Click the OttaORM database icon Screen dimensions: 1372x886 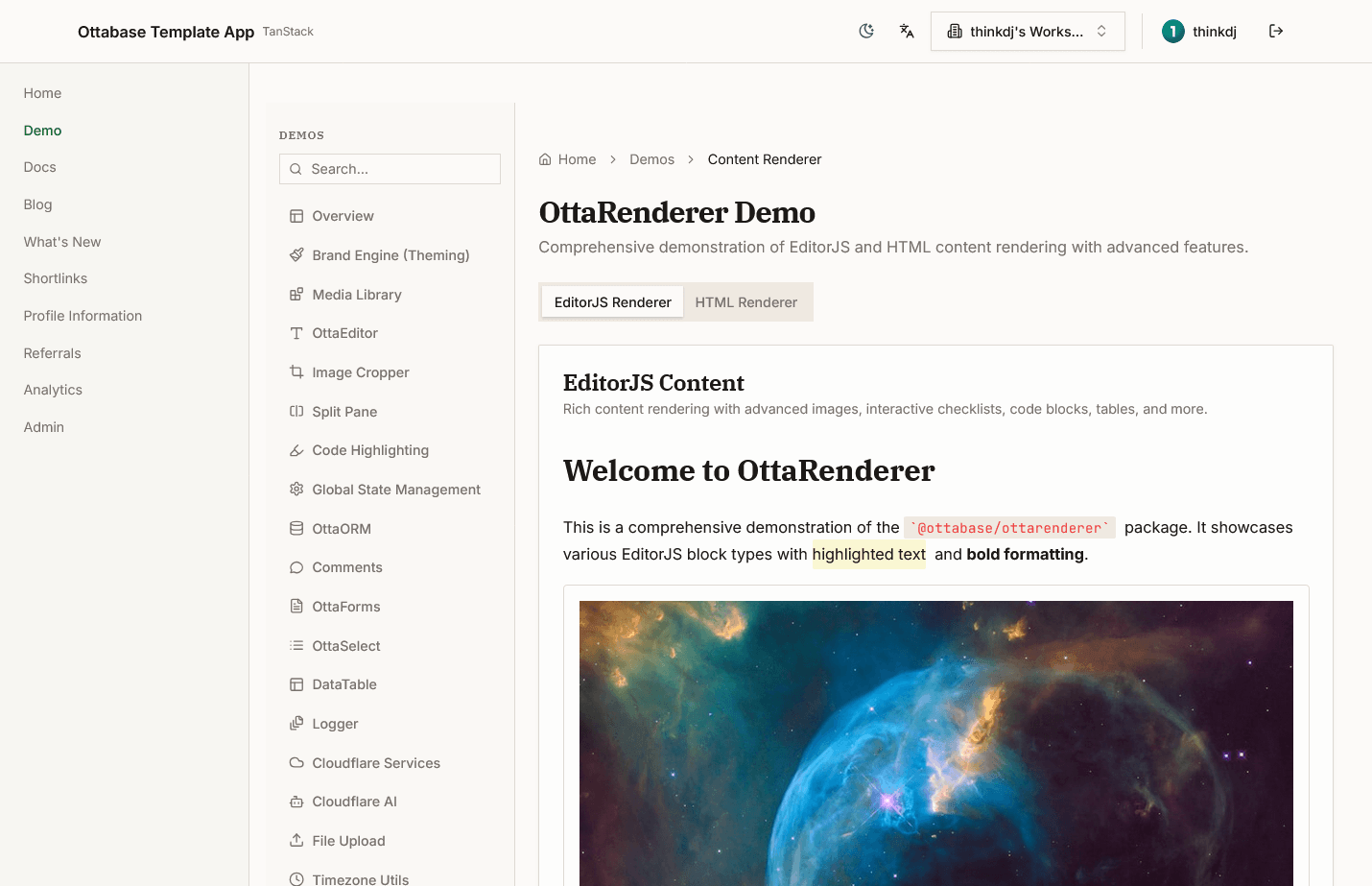pyautogui.click(x=296, y=529)
